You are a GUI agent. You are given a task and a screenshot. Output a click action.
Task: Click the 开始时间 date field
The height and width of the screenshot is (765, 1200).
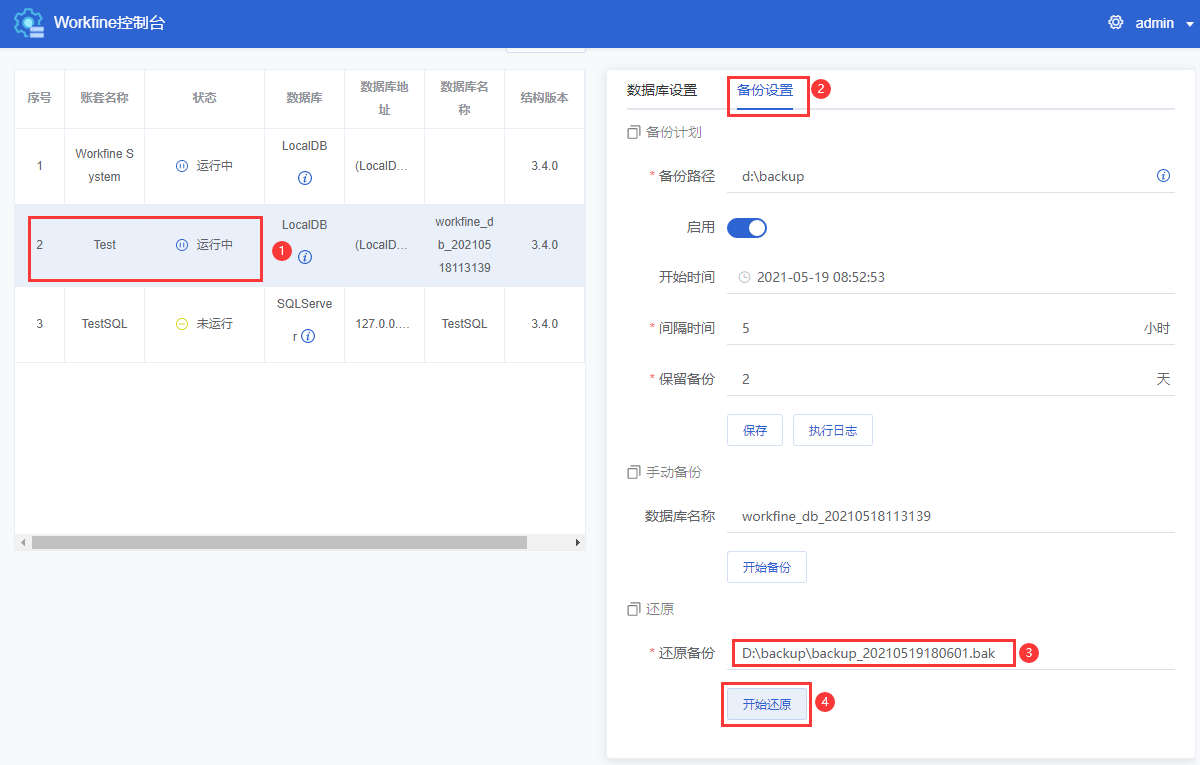click(951, 277)
